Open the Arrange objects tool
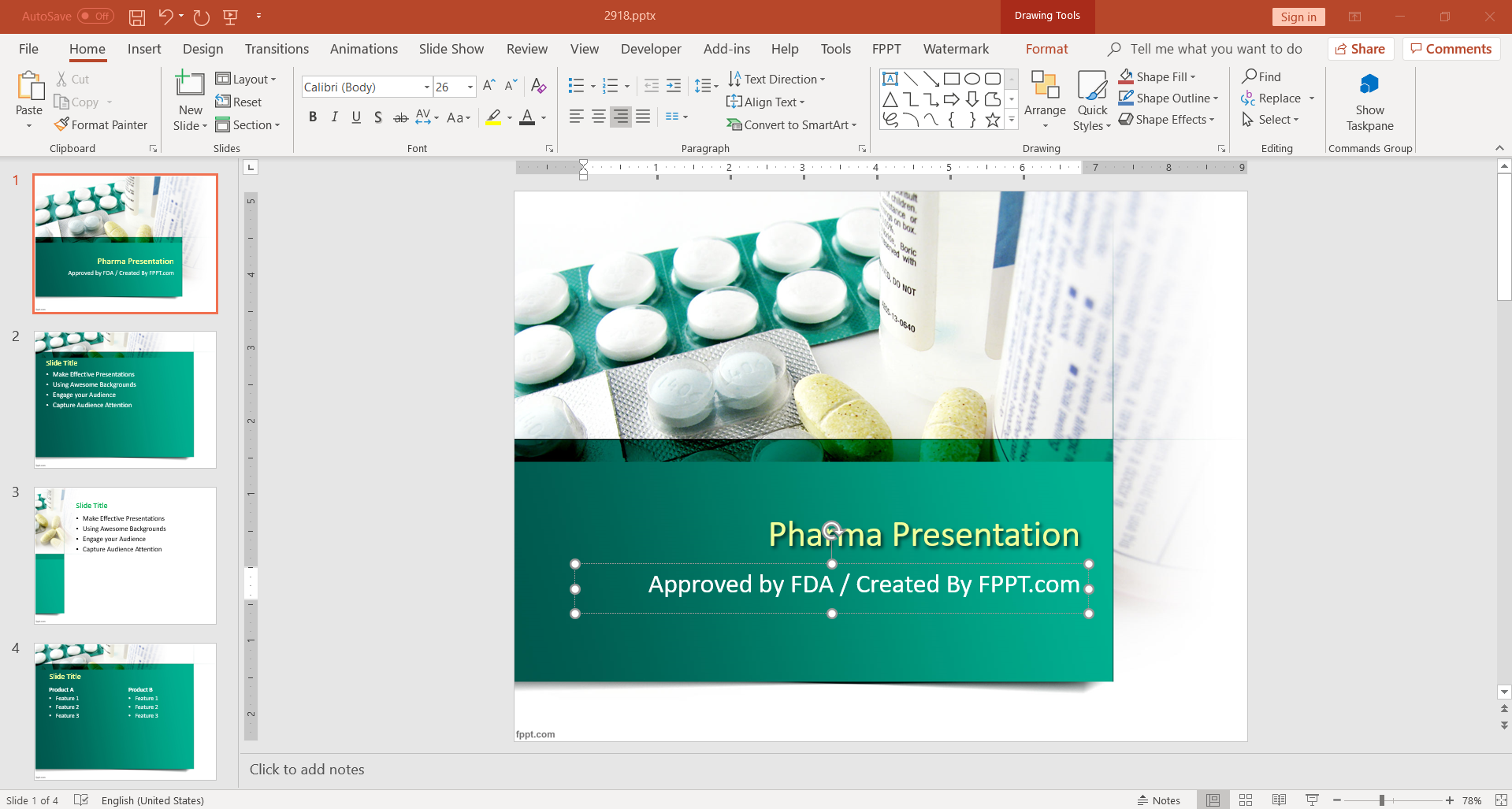 1045,98
